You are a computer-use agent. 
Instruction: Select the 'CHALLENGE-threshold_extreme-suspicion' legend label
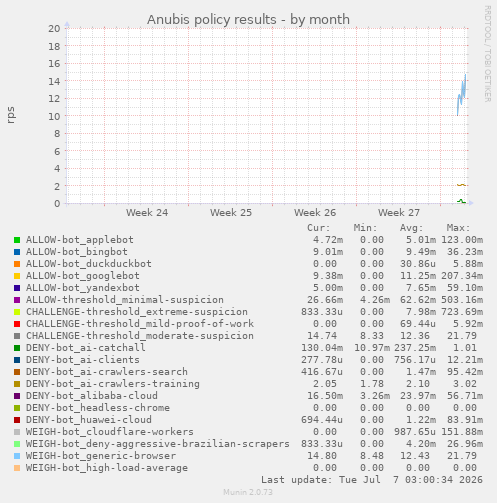137,312
